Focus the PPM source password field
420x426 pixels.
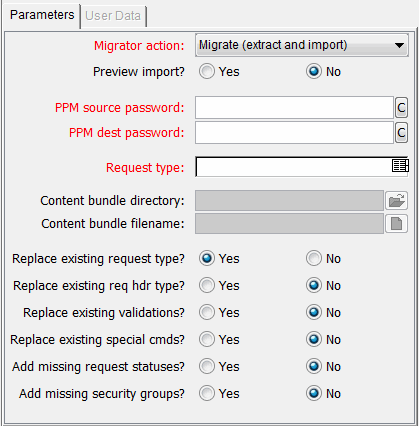point(294,108)
